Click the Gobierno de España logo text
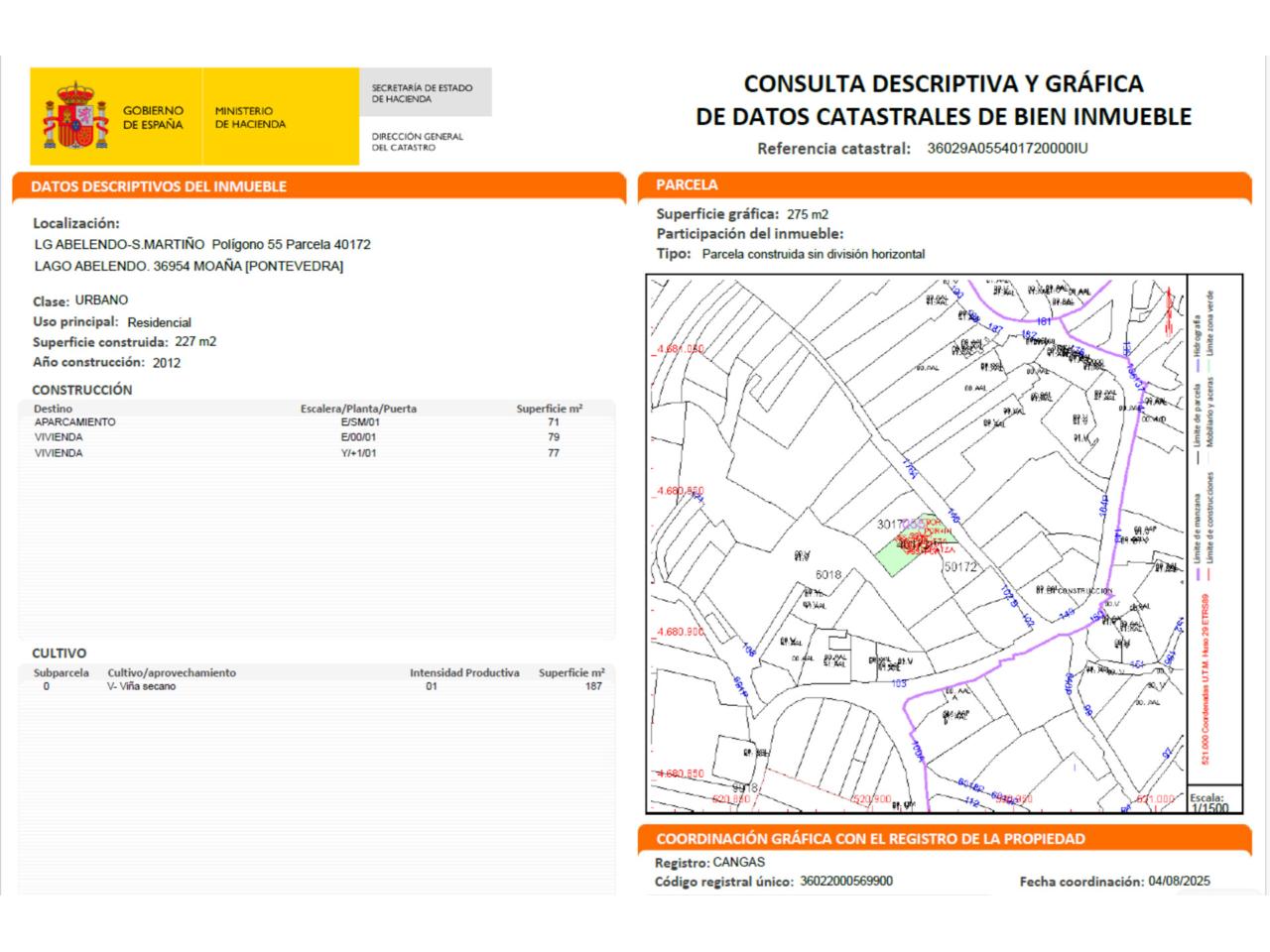Viewport: 1270px width, 952px height. pyautogui.click(x=153, y=118)
